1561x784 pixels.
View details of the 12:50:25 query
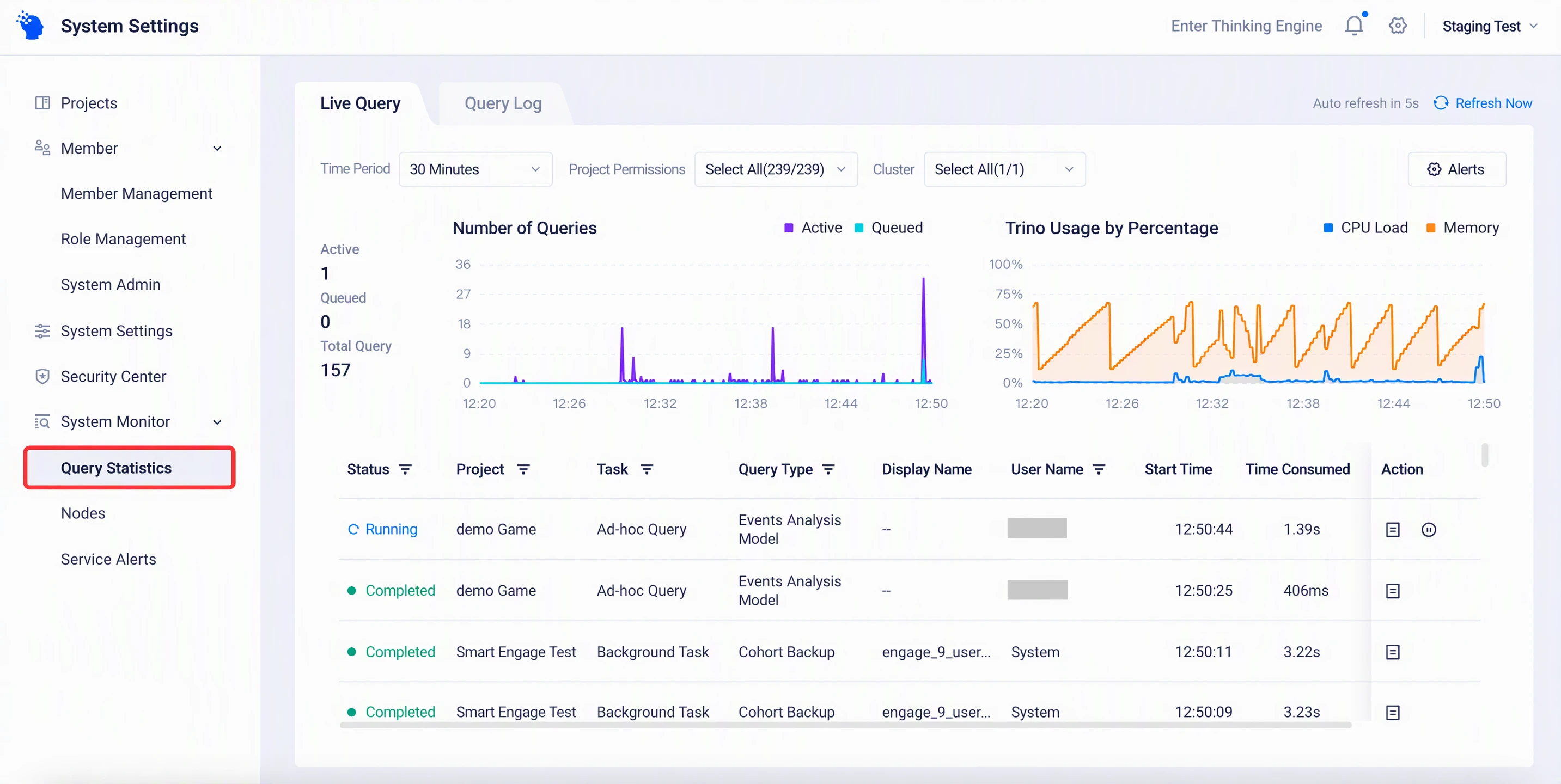tap(1393, 591)
